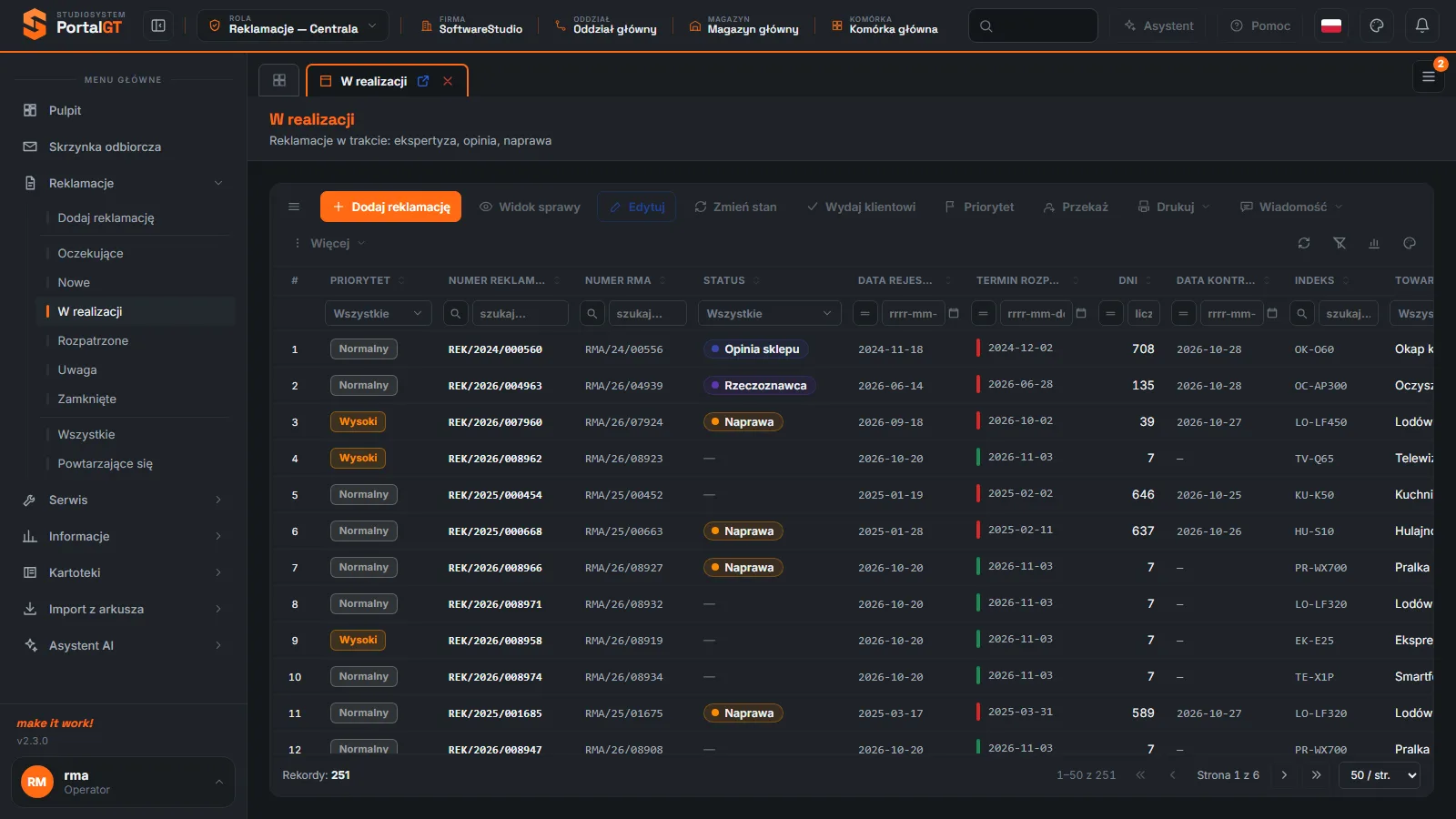Open W realizacji tab in new window
Viewport: 1456px width, 819px height.
(x=423, y=81)
